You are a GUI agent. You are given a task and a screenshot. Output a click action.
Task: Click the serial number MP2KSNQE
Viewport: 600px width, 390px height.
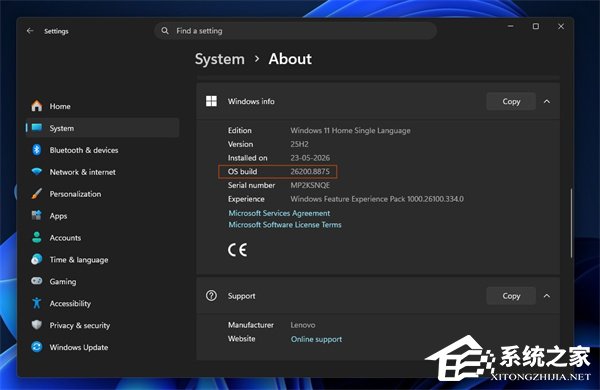click(310, 185)
